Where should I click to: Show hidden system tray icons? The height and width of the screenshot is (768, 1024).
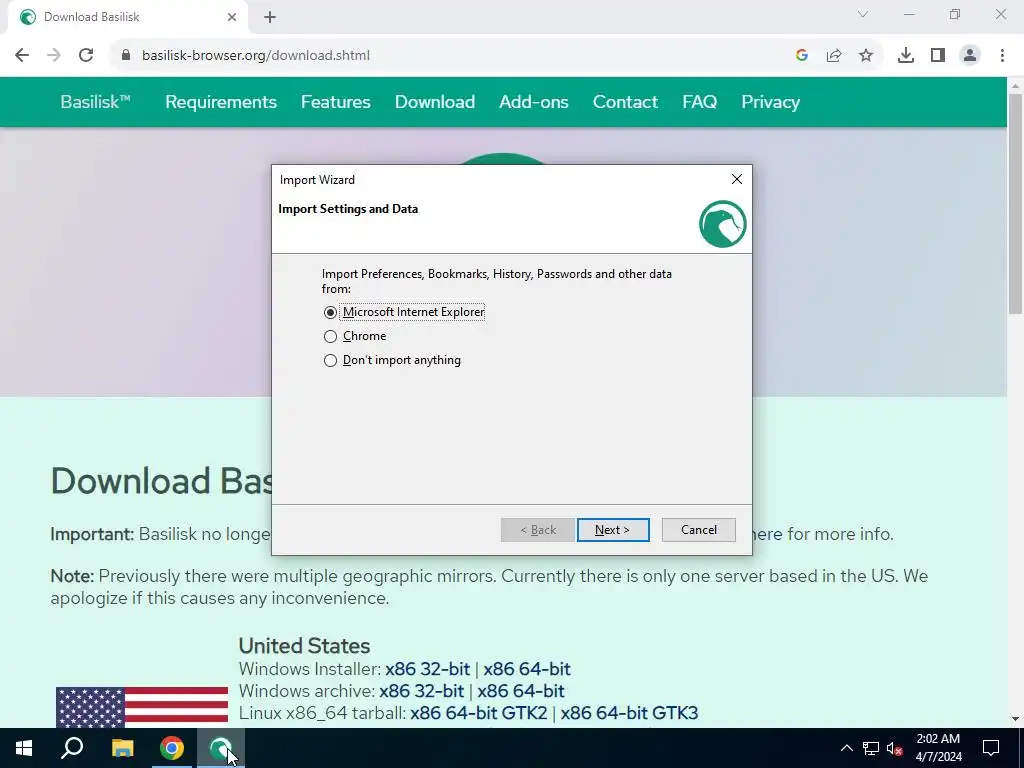pyautogui.click(x=846, y=748)
